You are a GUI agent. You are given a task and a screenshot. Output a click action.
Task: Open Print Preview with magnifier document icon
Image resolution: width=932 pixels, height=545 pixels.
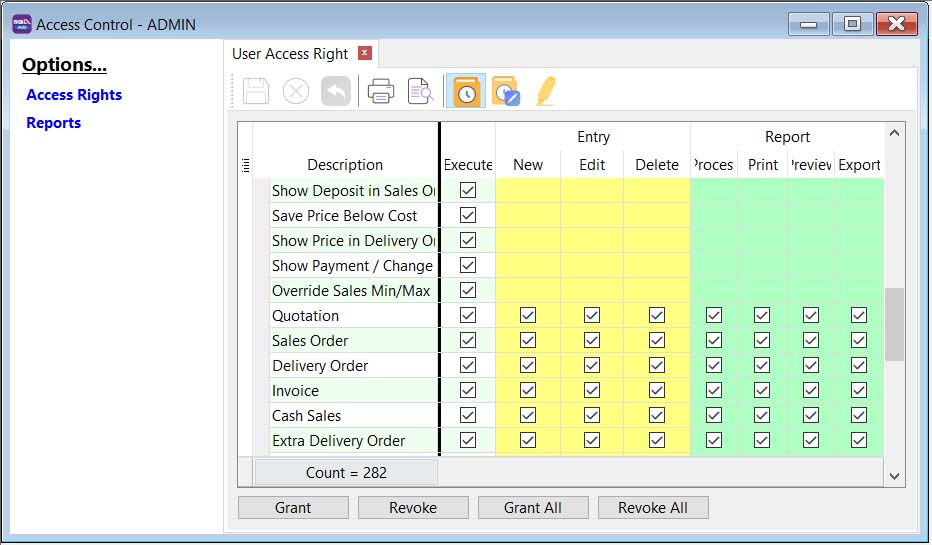click(x=420, y=92)
